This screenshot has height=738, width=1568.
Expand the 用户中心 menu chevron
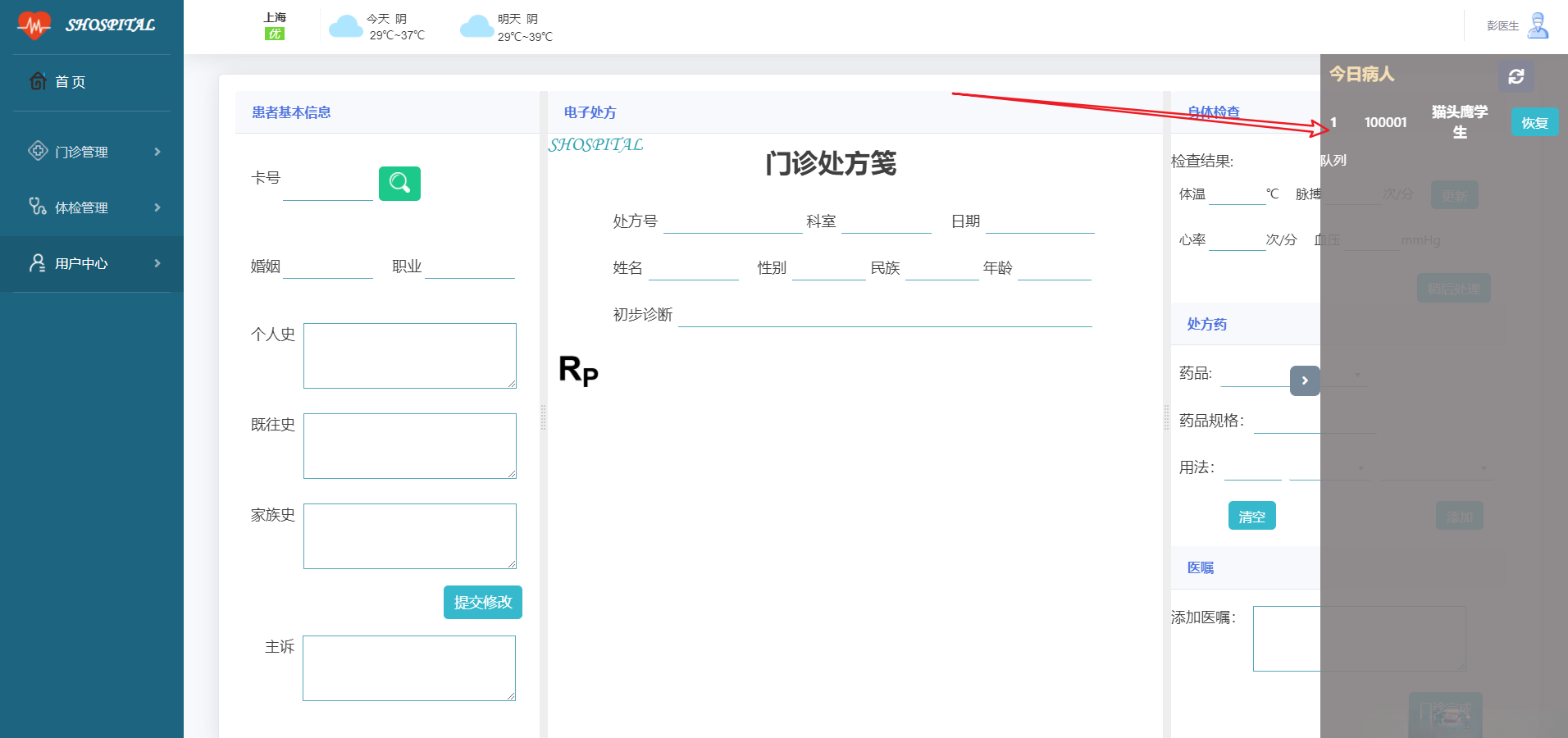click(x=157, y=263)
